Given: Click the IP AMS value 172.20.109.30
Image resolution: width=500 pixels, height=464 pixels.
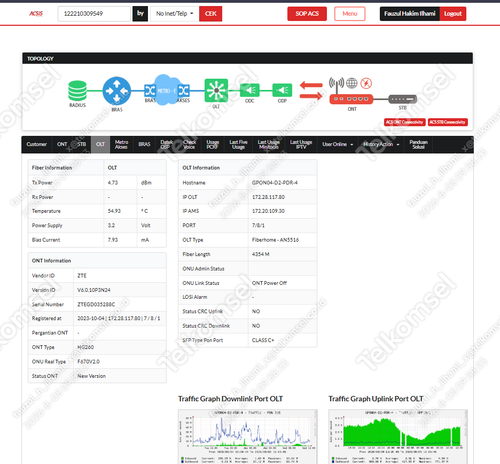Looking at the screenshot, I should click(x=268, y=211).
